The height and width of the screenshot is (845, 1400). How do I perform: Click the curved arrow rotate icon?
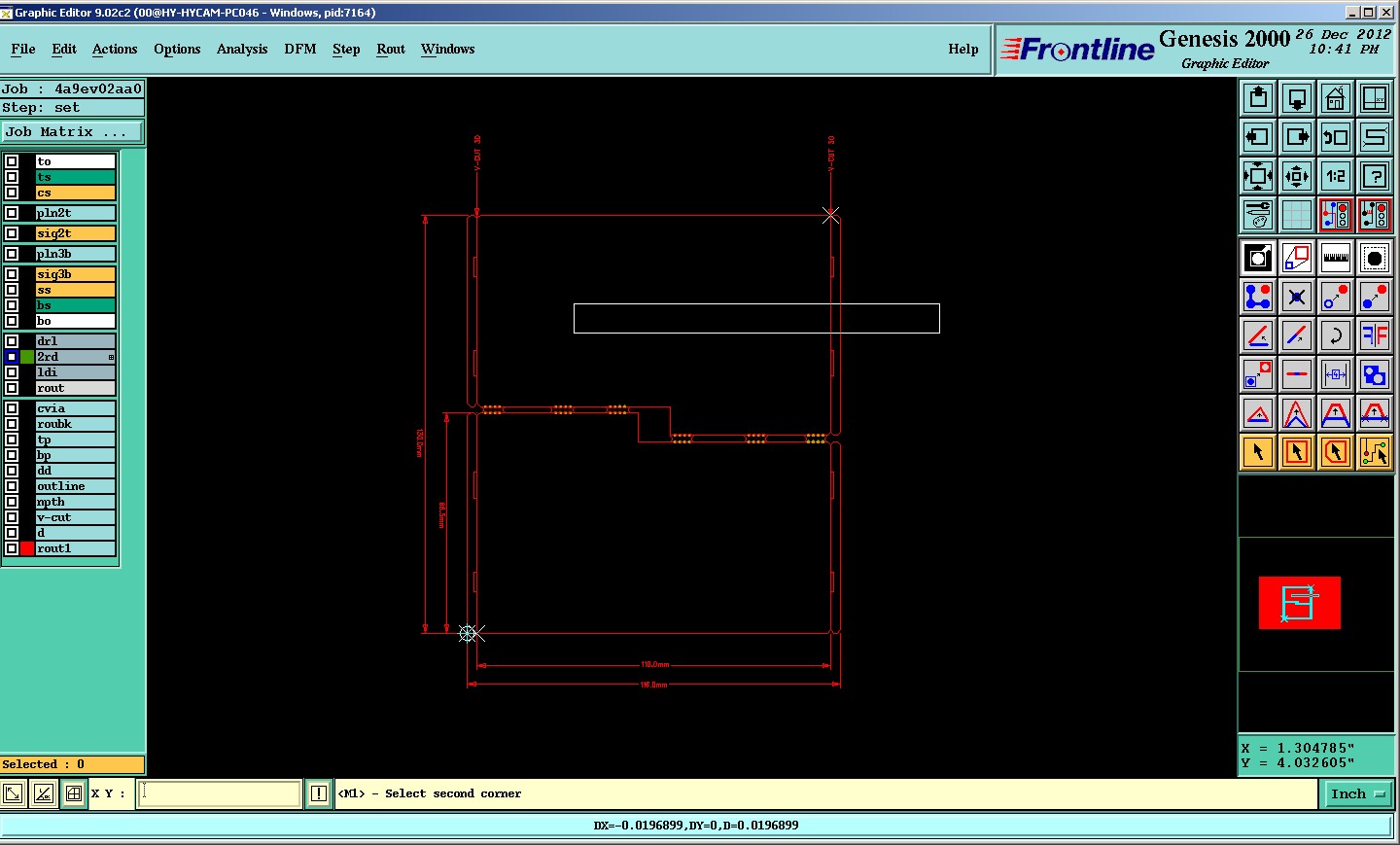(1336, 335)
